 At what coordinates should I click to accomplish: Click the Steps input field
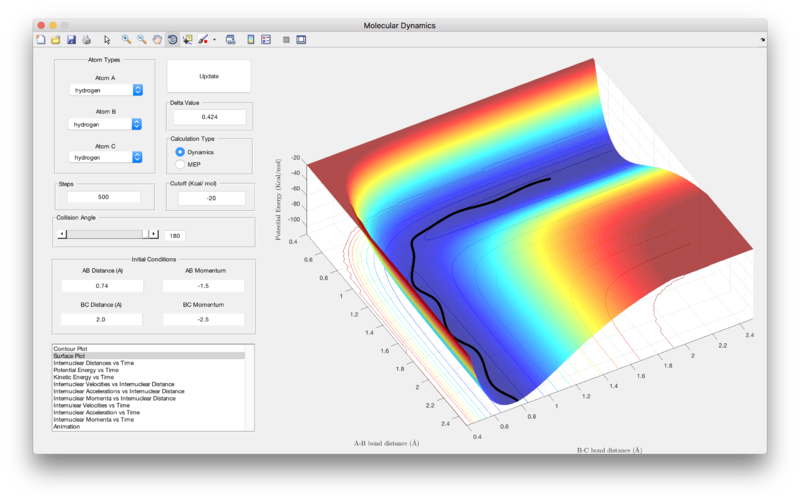pyautogui.click(x=104, y=197)
